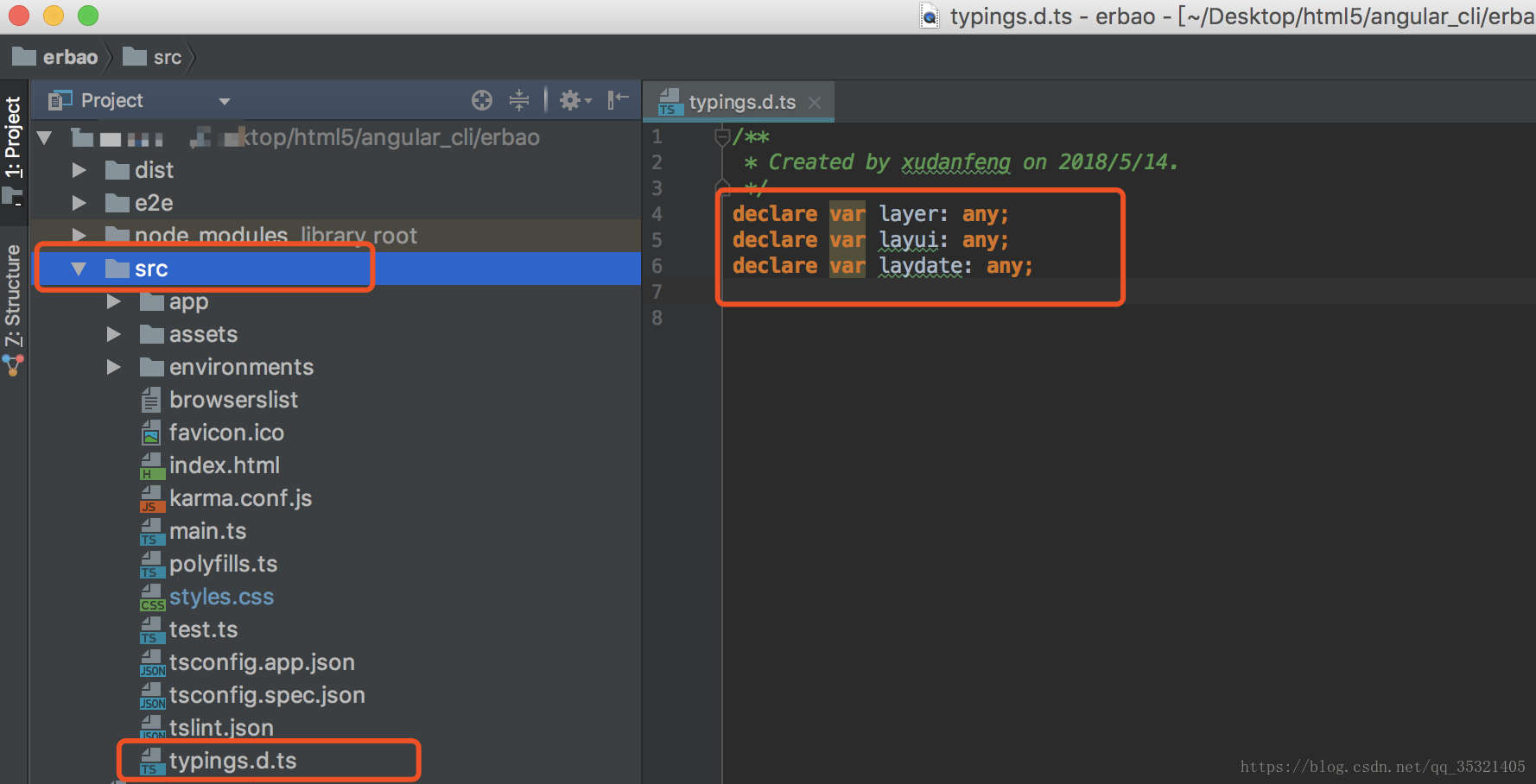The image size is (1536, 784).
Task: Click the polyfills.ts TS file icon
Action: click(152, 564)
